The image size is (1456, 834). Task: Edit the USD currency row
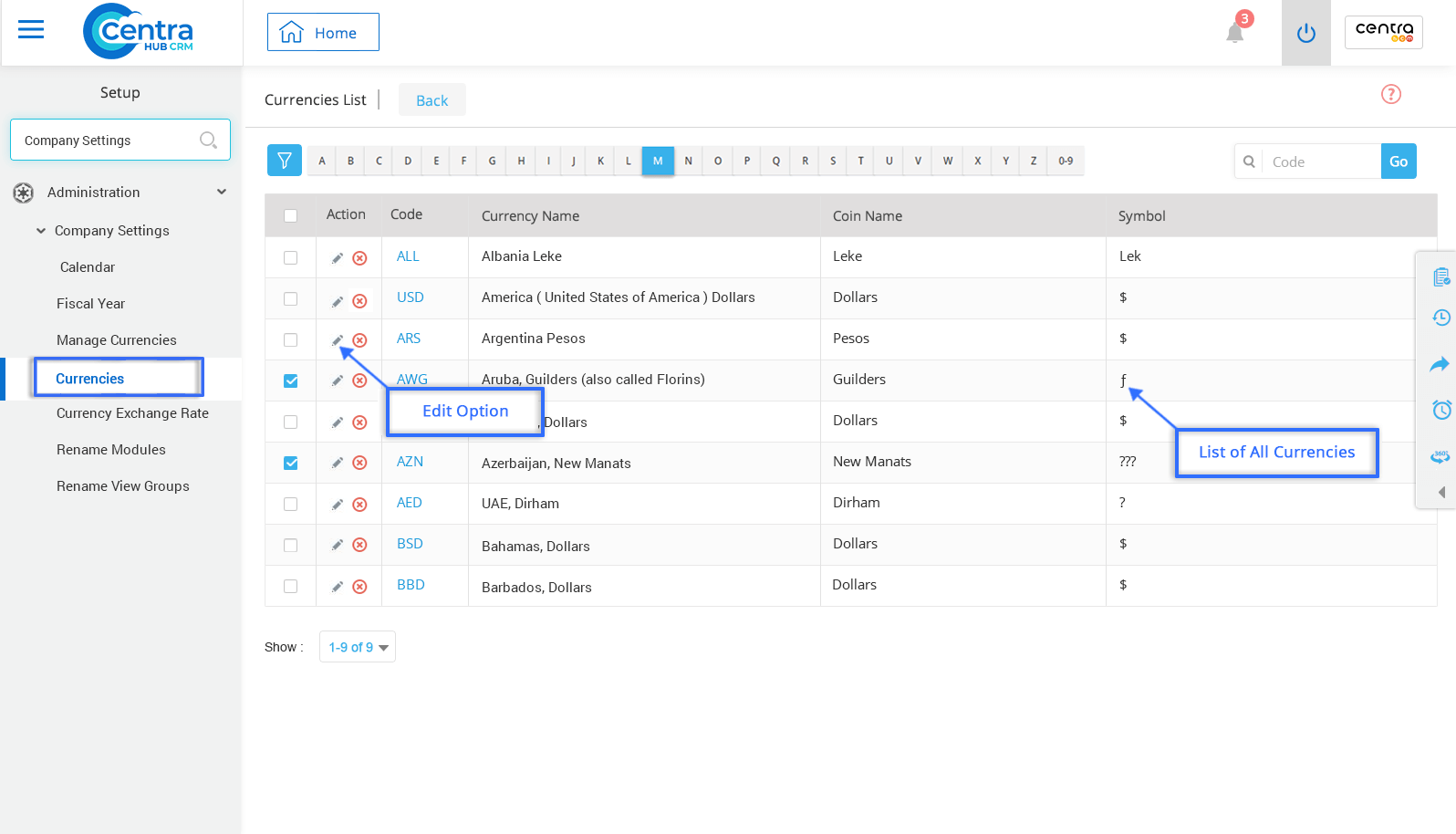(x=338, y=301)
